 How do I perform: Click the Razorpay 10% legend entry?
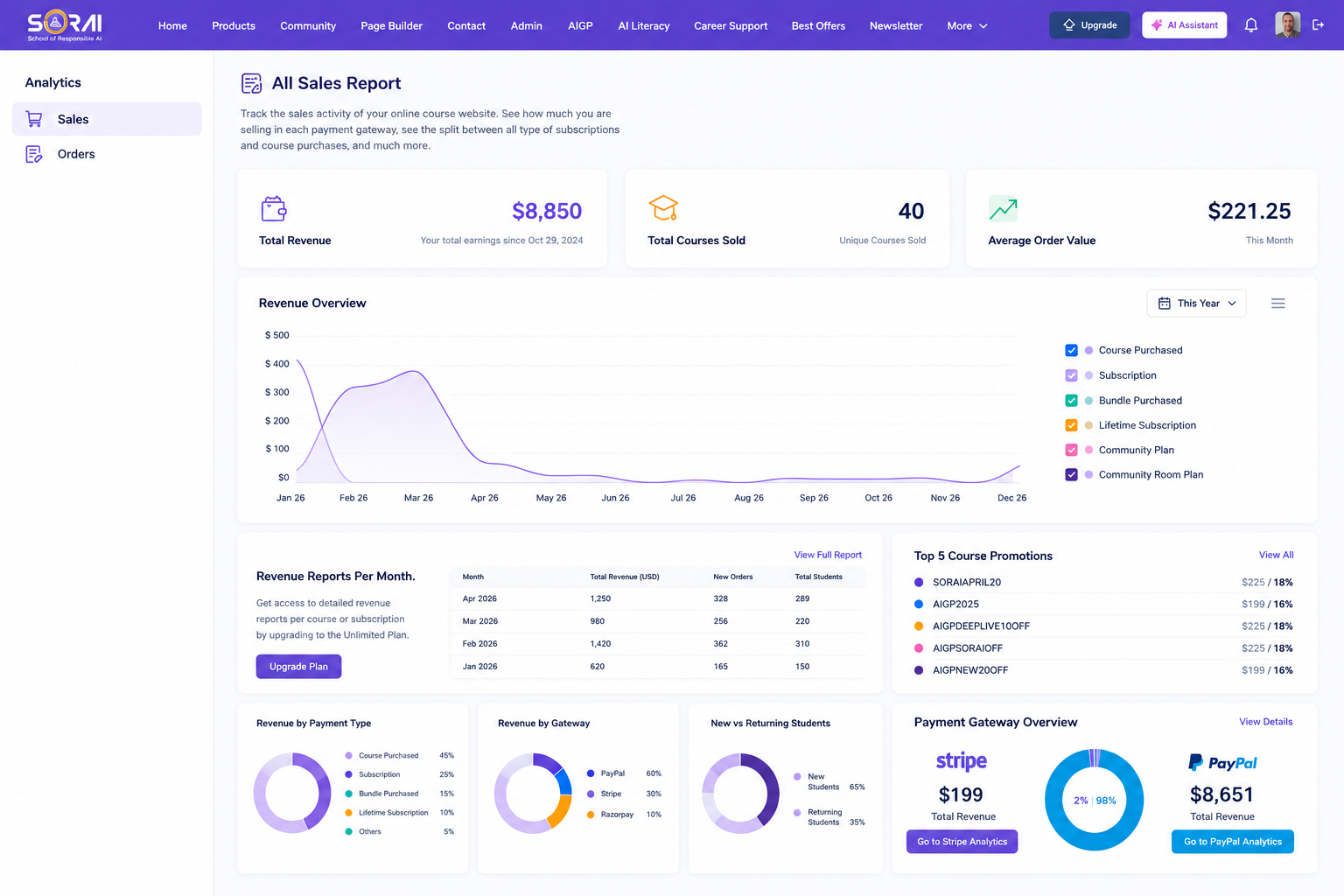tap(624, 815)
